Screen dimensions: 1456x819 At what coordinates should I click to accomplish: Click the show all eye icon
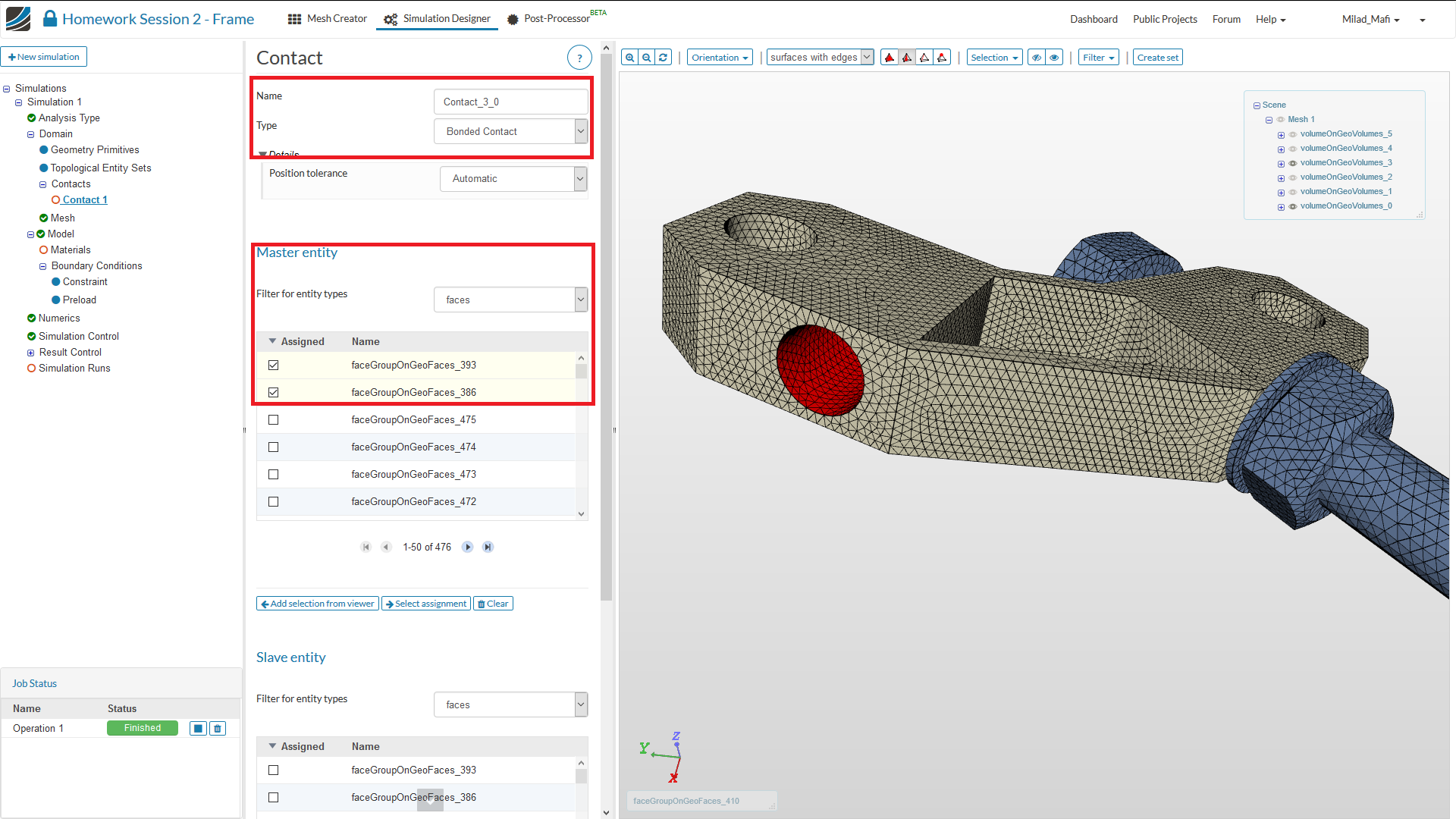coord(1054,58)
